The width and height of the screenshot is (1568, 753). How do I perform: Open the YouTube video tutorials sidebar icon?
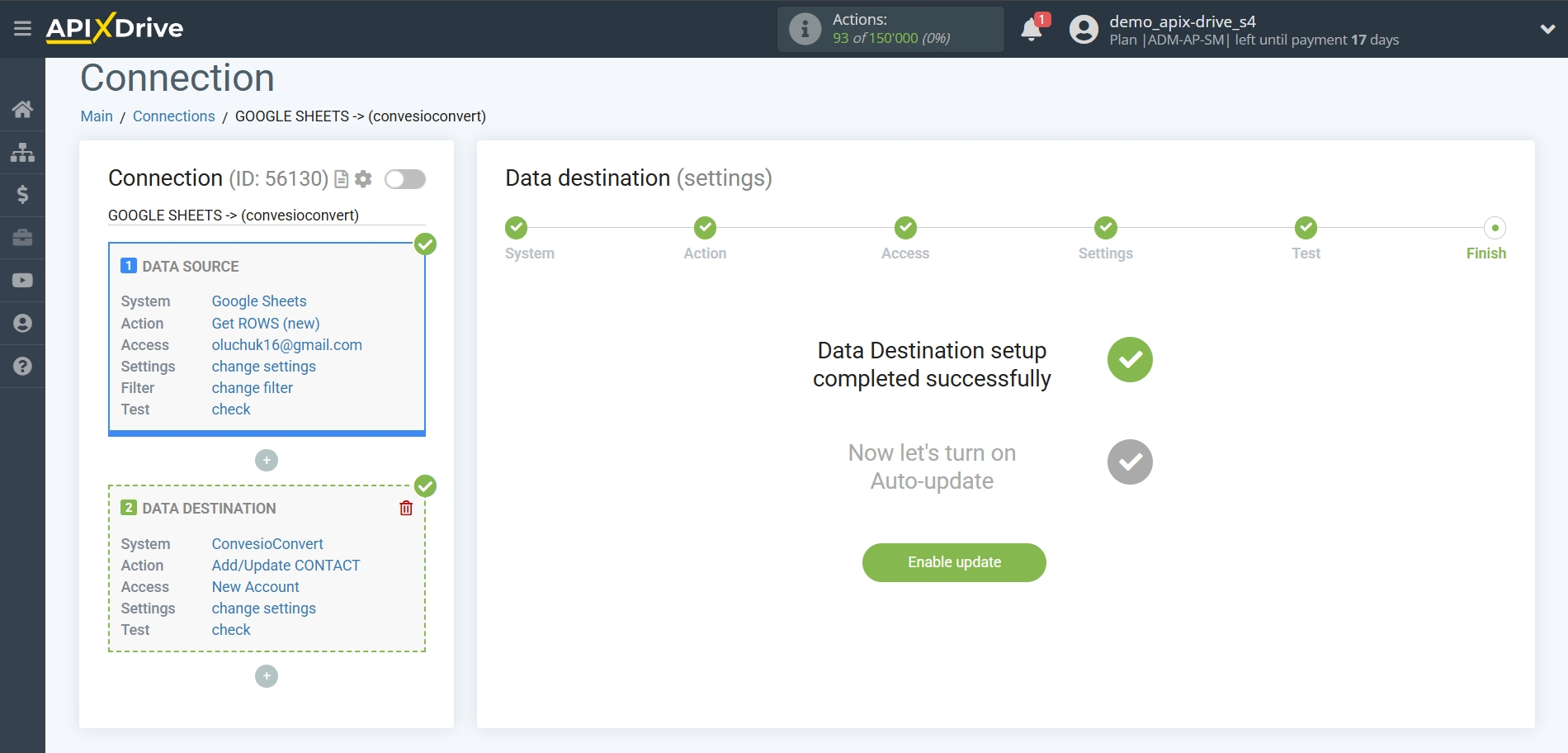[22, 281]
